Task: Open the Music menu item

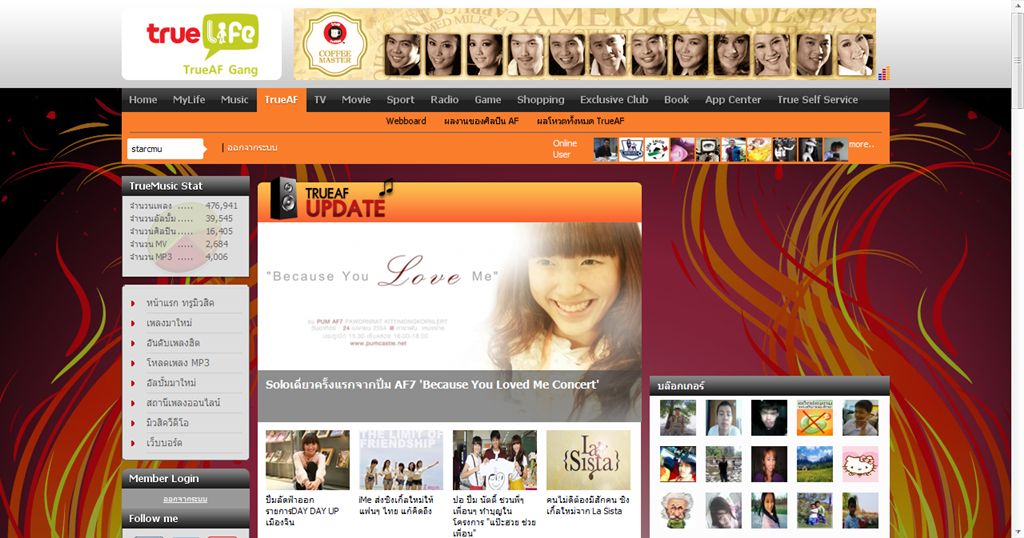Action: pyautogui.click(x=234, y=100)
